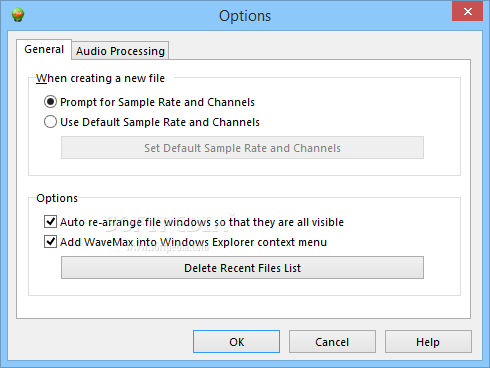This screenshot has height=368, width=490.
Task: Click the Options title bar text
Action: pyautogui.click(x=245, y=16)
